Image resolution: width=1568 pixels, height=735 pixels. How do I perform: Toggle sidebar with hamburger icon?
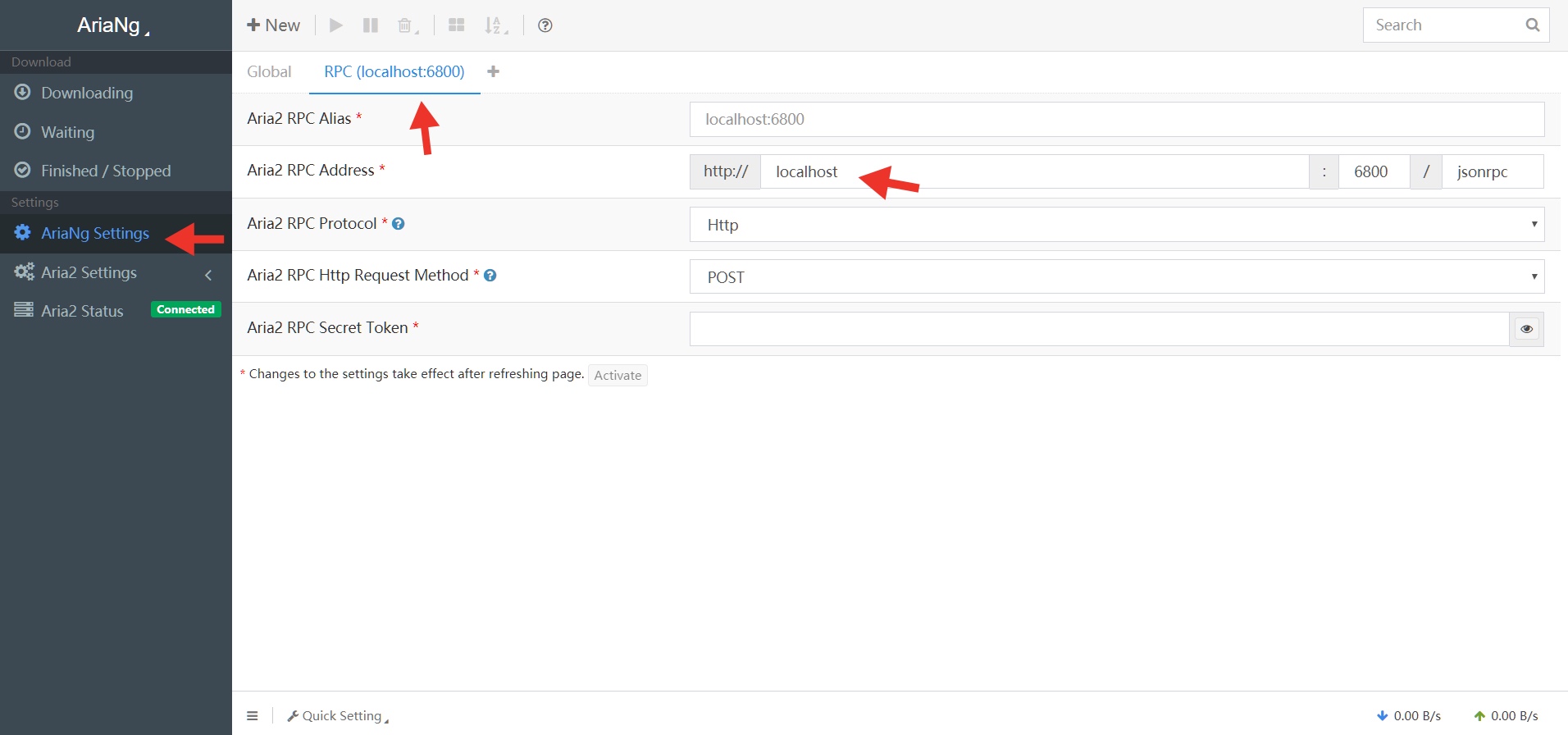pos(253,716)
